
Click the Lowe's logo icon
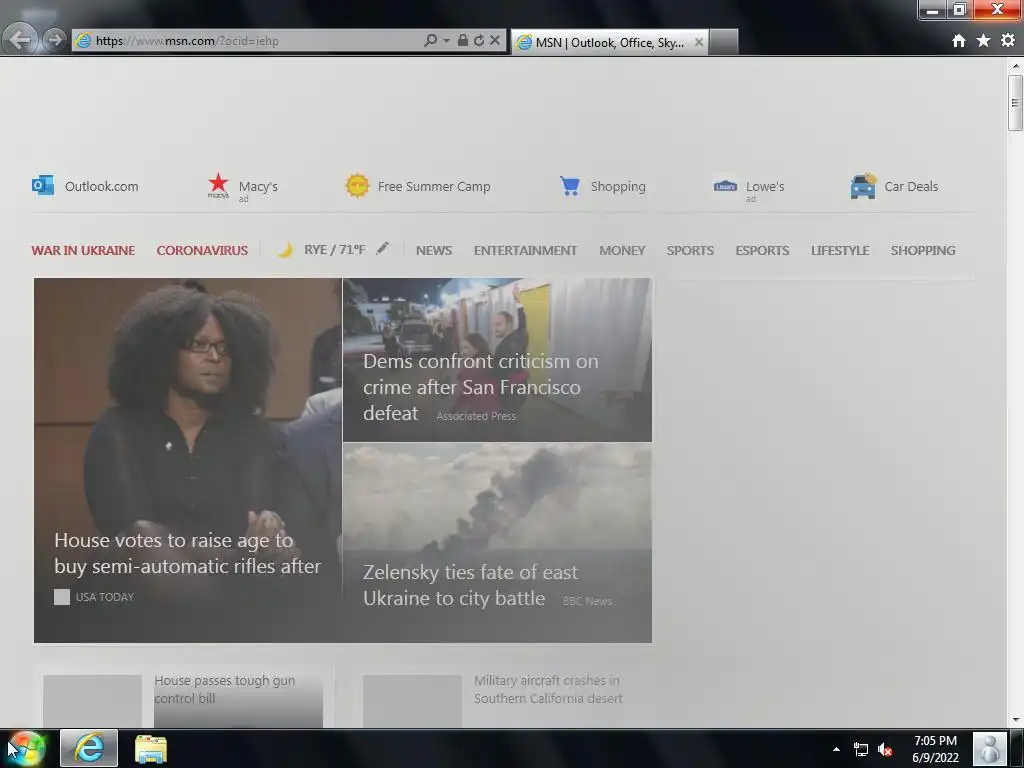click(x=725, y=186)
